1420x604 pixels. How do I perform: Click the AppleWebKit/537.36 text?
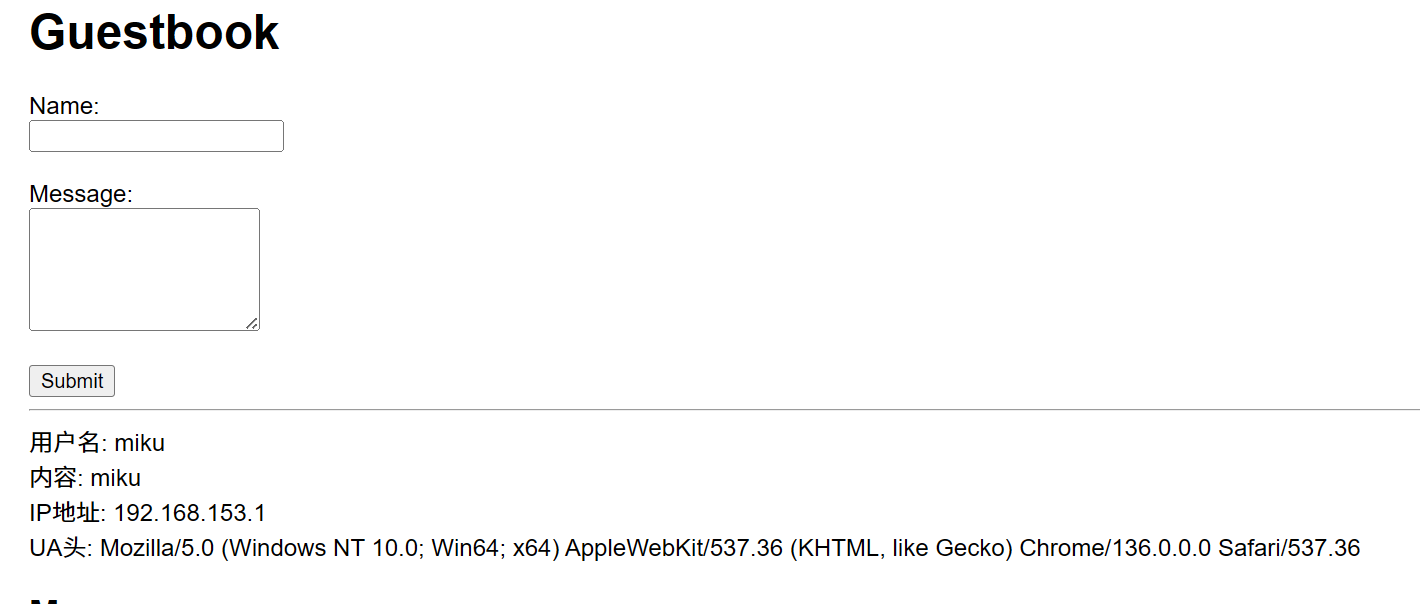point(674,548)
